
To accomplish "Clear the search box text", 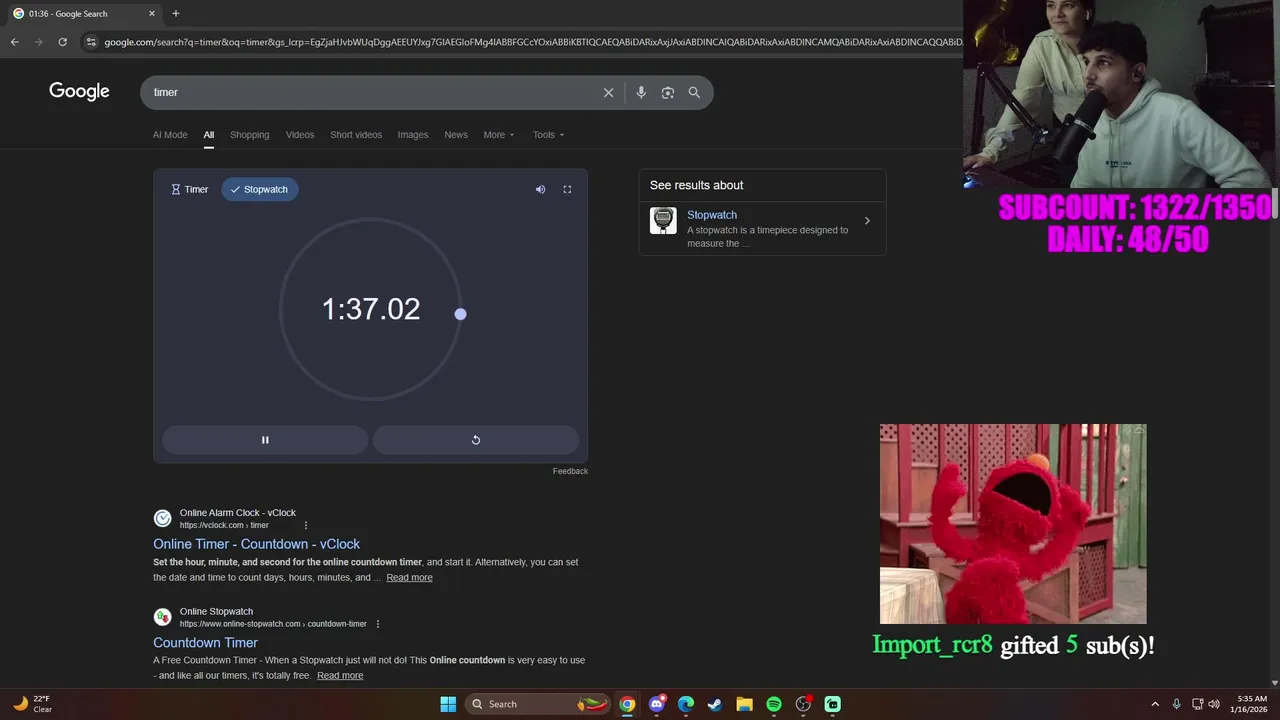I will point(608,92).
